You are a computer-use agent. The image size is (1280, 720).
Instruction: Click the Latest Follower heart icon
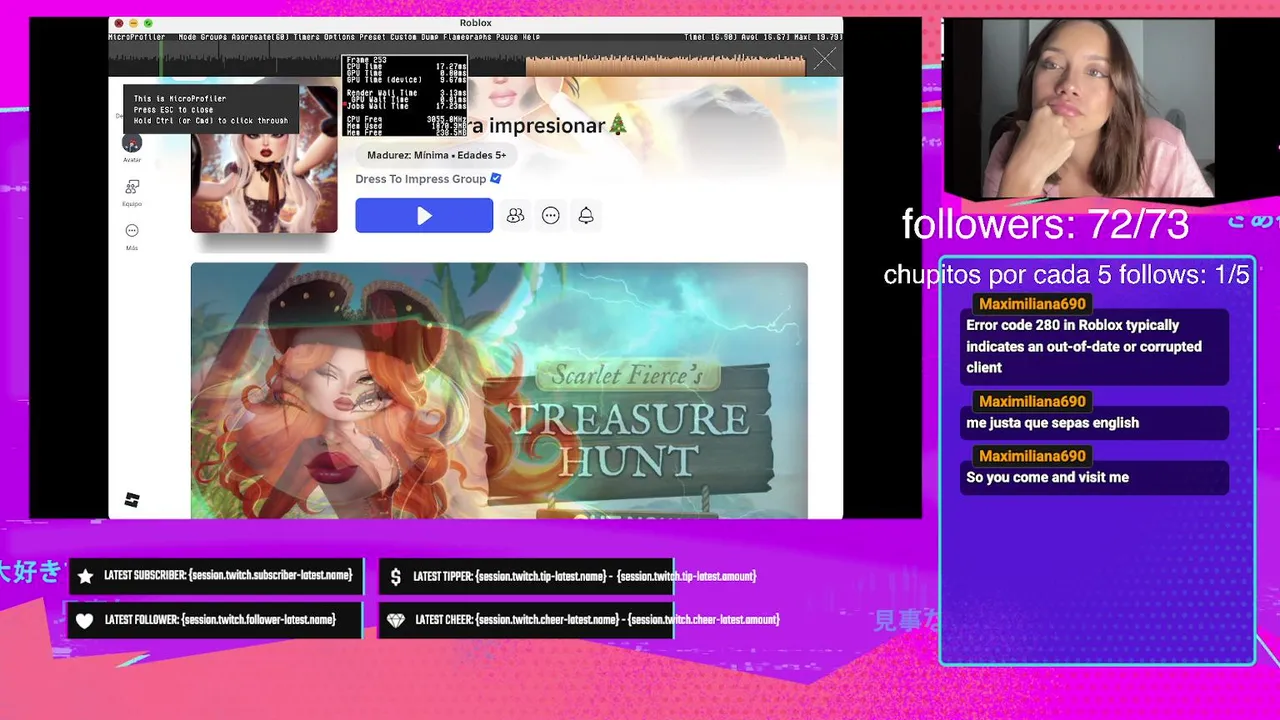(85, 621)
